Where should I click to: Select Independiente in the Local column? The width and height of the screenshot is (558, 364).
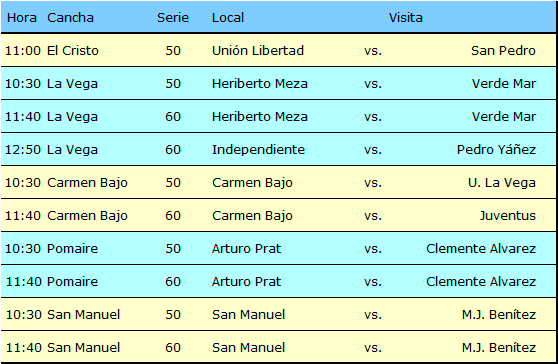tap(258, 149)
